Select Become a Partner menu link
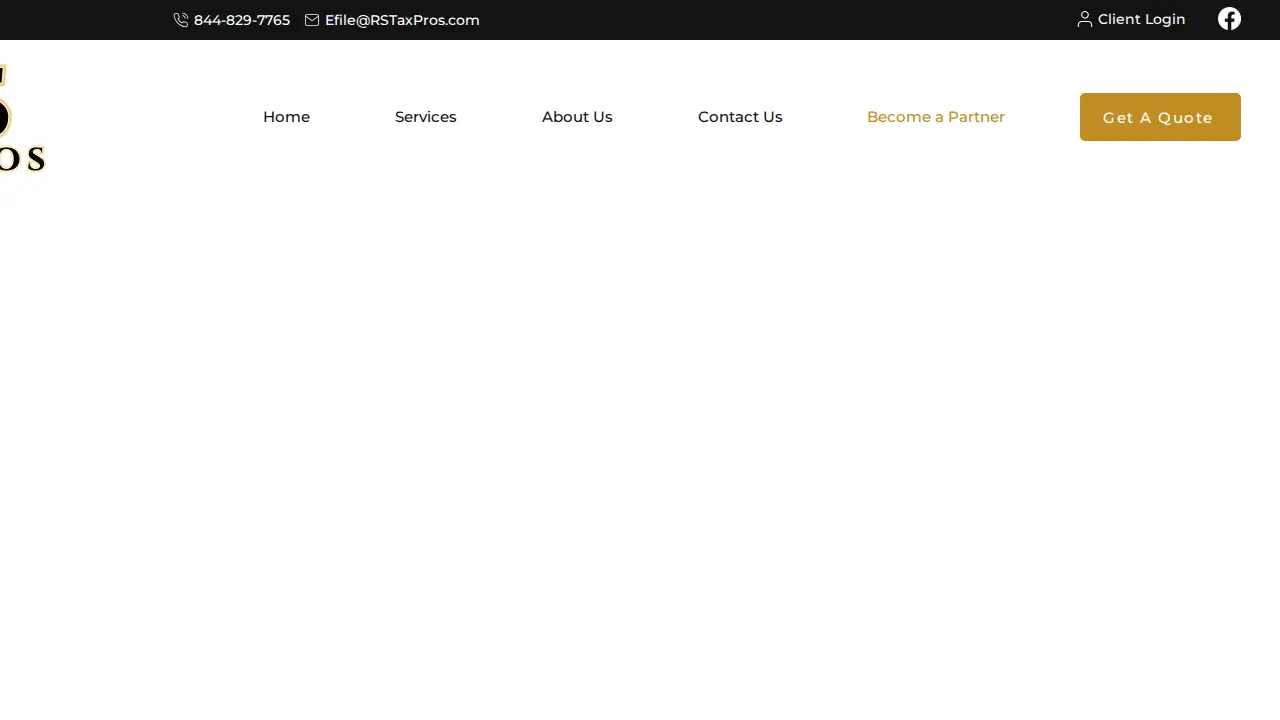Image resolution: width=1280 pixels, height=720 pixels. click(936, 117)
